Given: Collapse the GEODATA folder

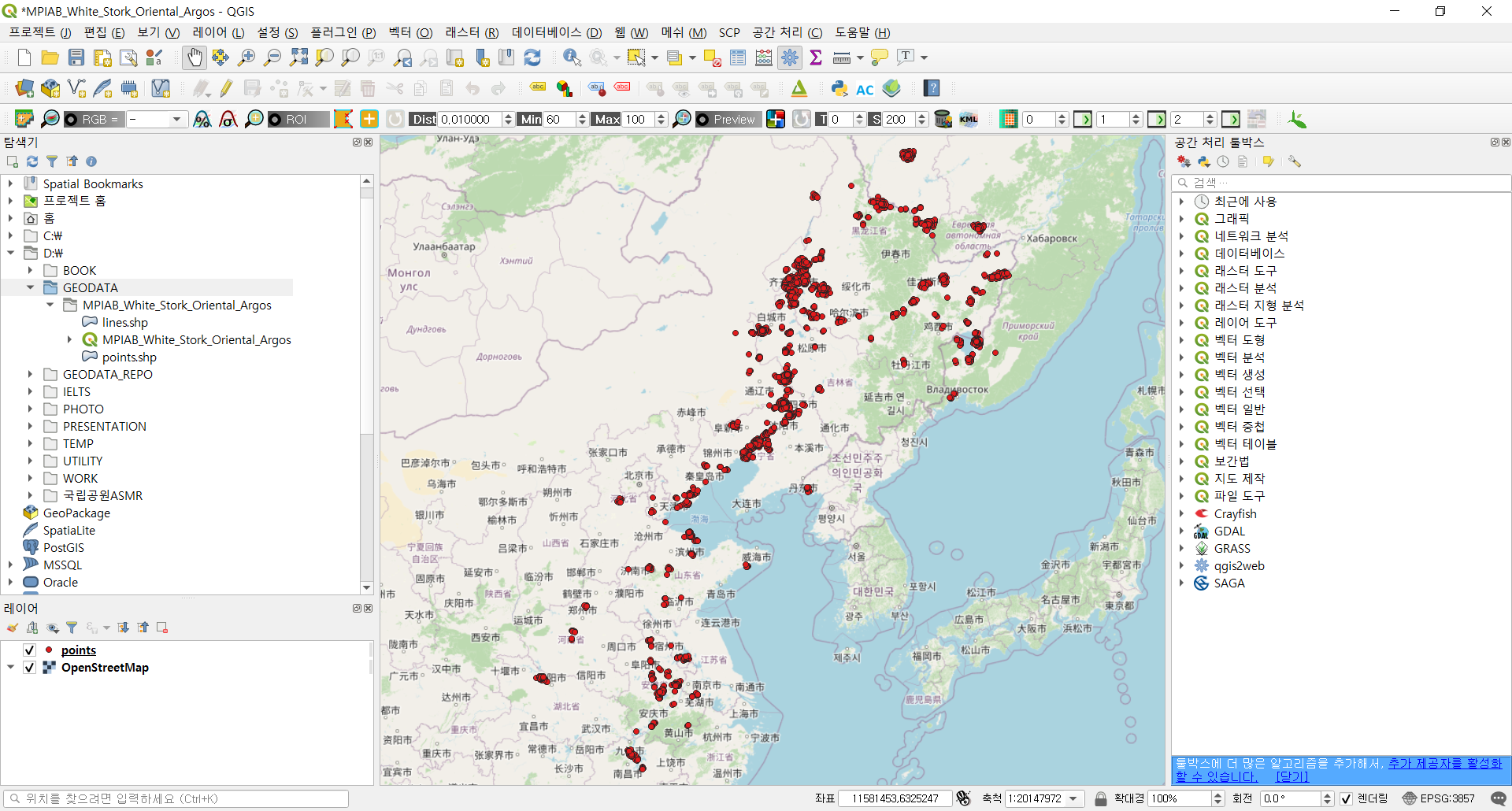Looking at the screenshot, I should (30, 287).
